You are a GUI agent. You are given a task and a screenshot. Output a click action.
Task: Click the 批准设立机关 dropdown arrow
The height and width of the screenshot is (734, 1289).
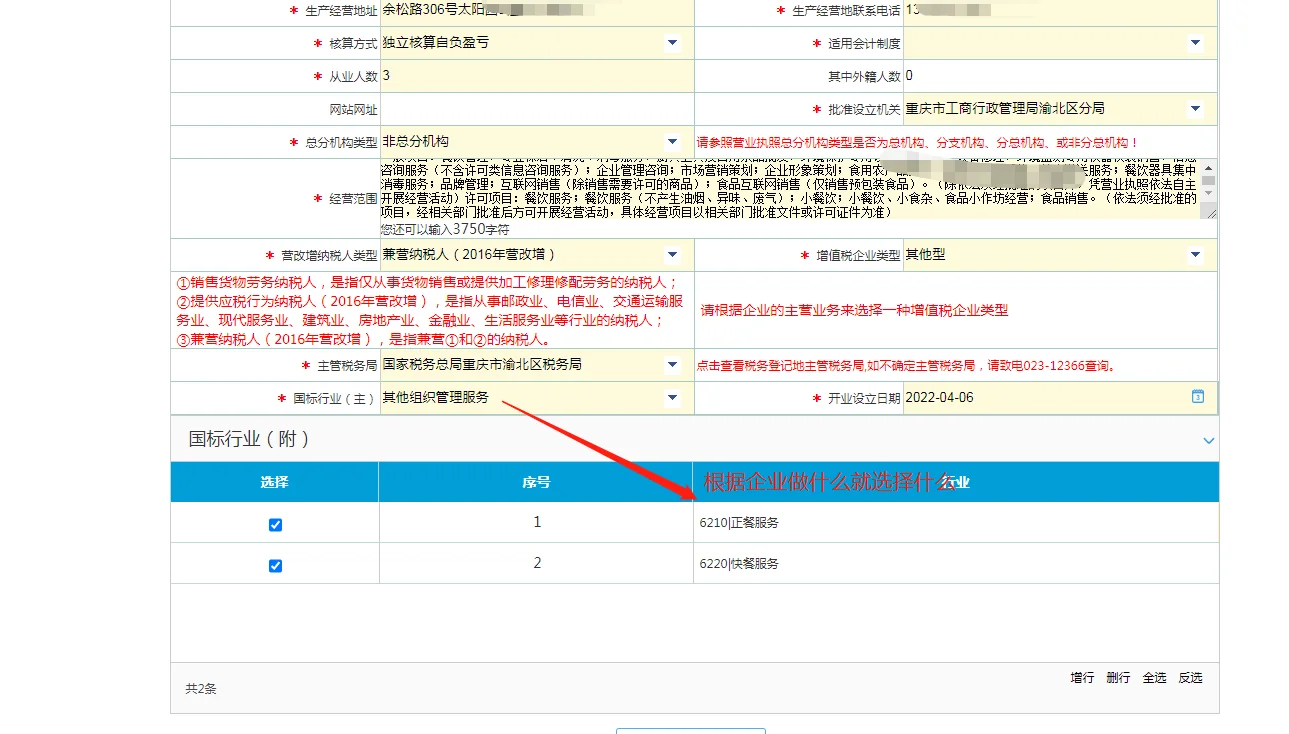tap(1195, 109)
